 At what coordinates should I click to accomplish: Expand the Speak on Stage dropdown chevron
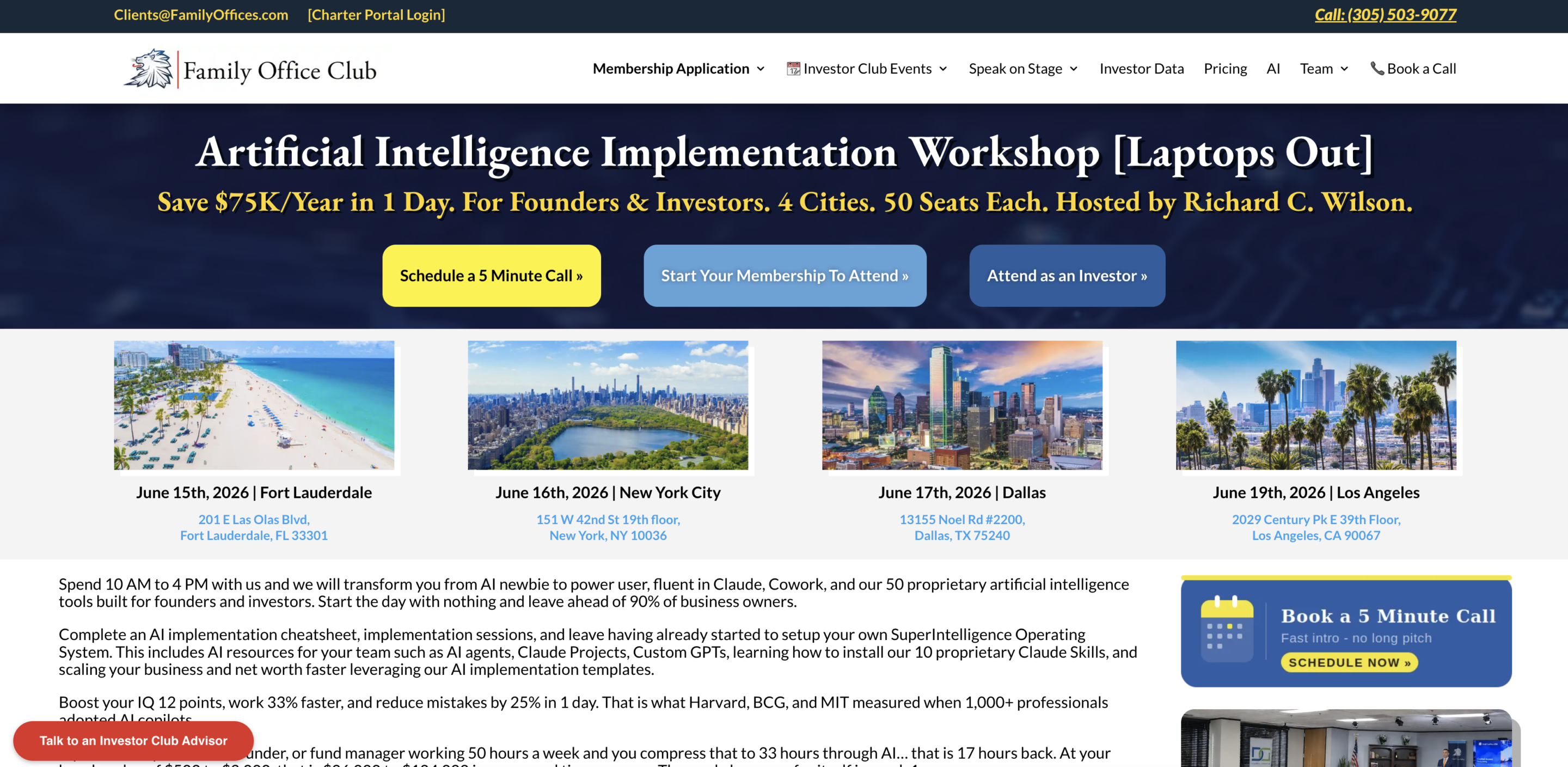(1074, 69)
